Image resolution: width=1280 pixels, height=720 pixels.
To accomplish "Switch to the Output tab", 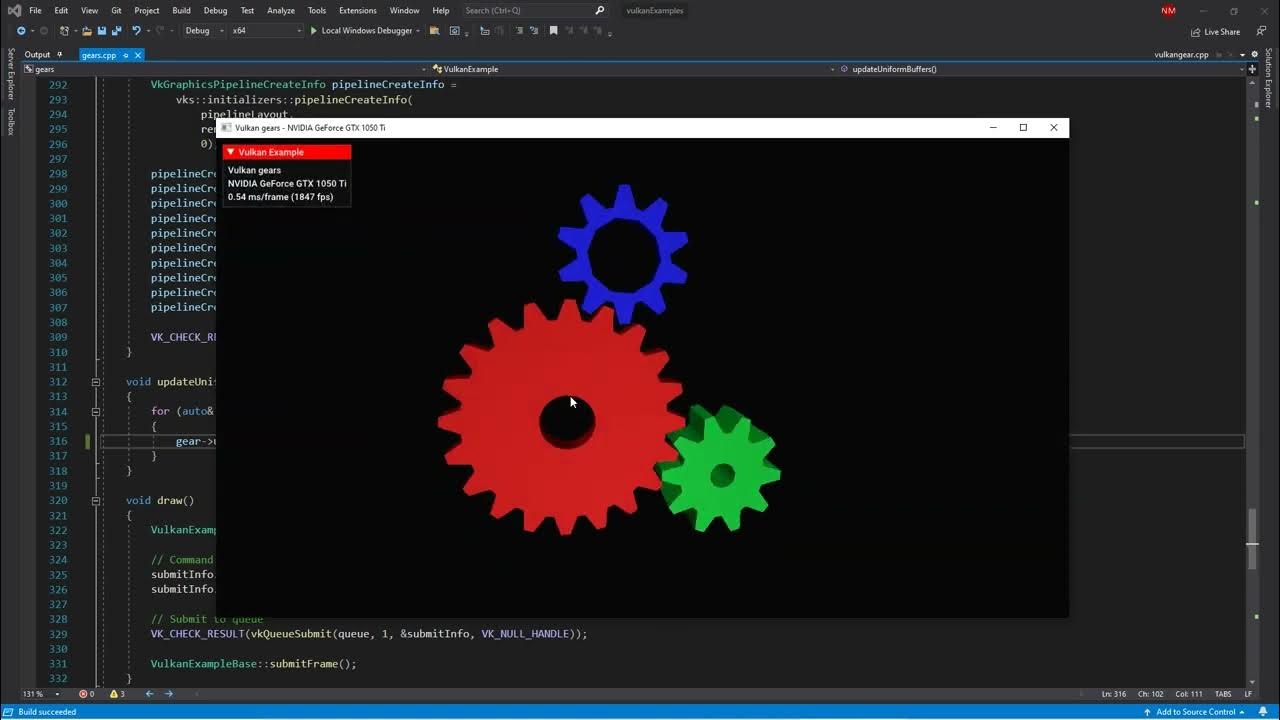I will click(38, 54).
